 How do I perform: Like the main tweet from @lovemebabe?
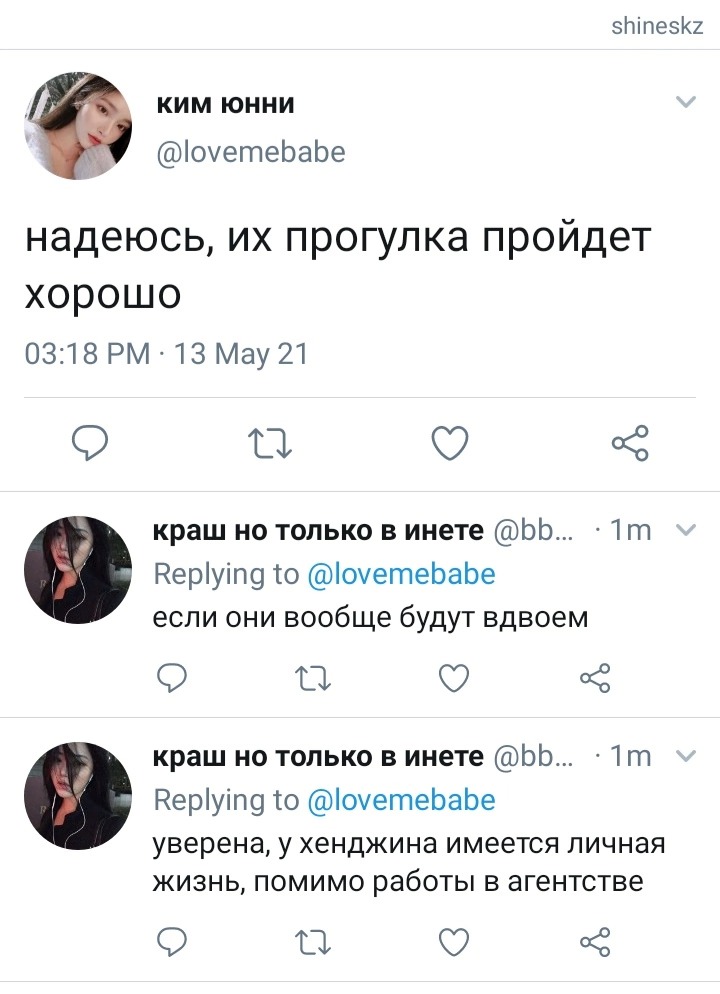tap(450, 442)
